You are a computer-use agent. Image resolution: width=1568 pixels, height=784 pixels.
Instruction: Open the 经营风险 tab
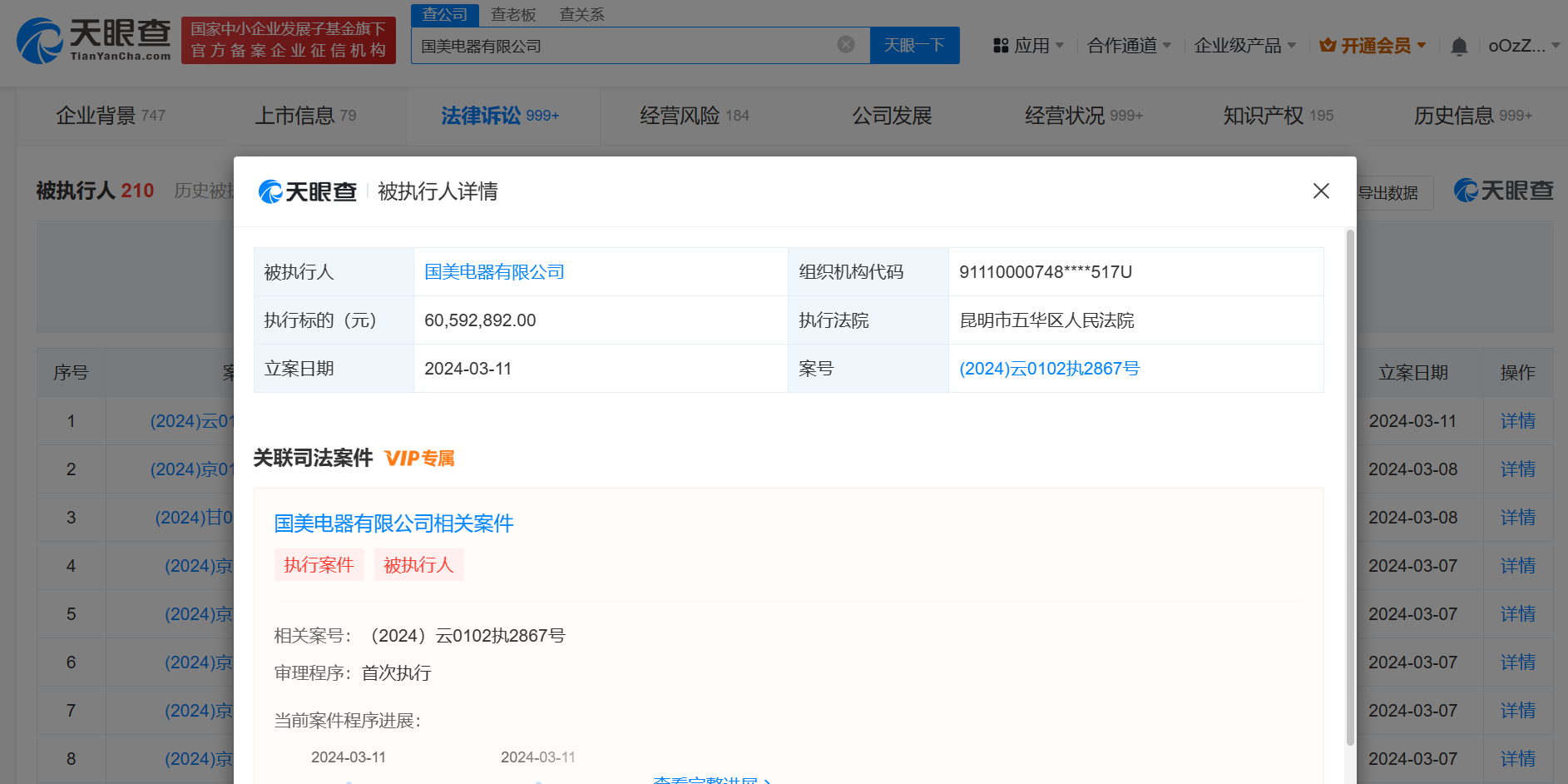tap(695, 116)
